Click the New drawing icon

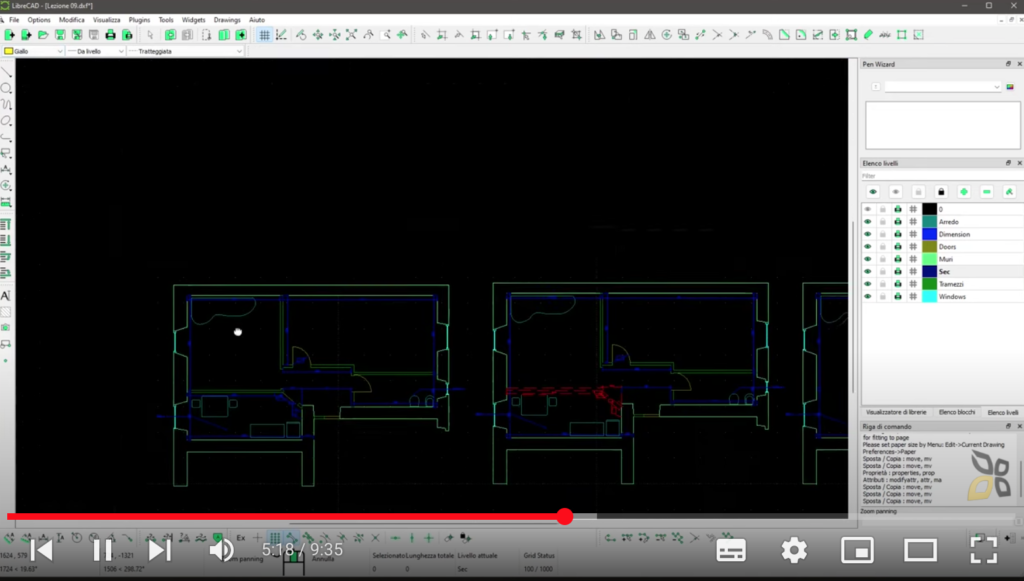[x=9, y=35]
